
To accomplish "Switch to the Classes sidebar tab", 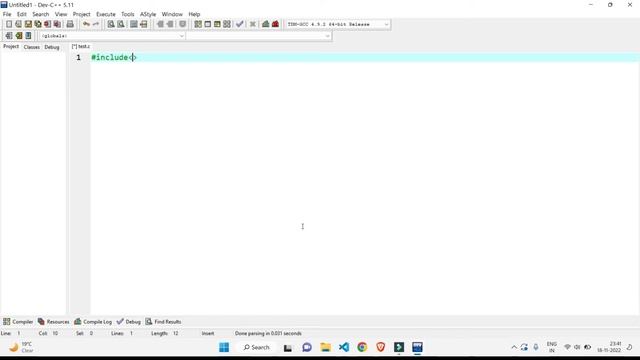I will tap(32, 47).
